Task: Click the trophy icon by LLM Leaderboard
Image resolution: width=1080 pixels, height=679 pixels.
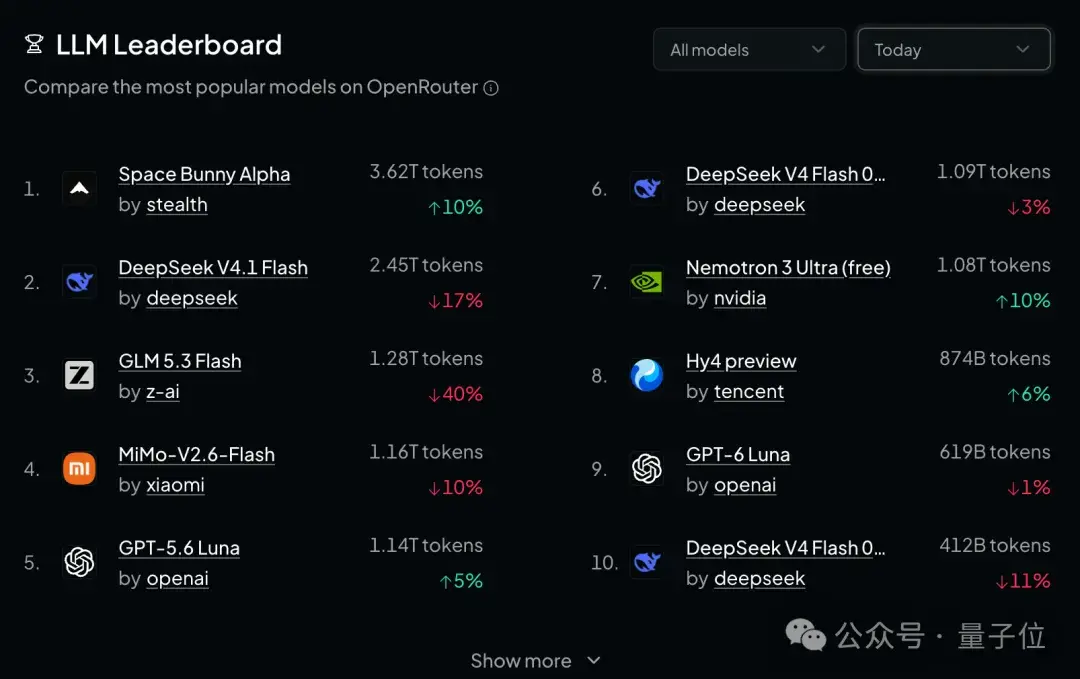Action: coord(34,45)
